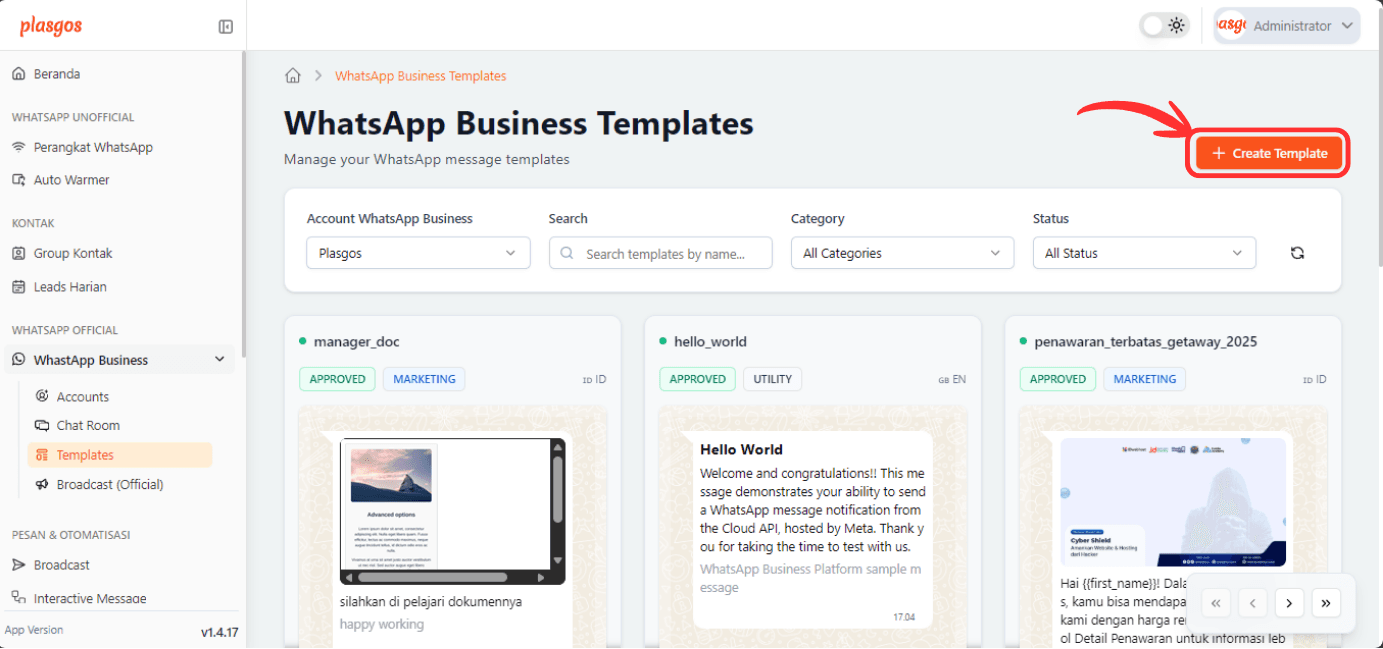Screen dimensions: 1383x649
Task: Open Broadcast (Official) in the sidebar
Action: [x=109, y=484]
